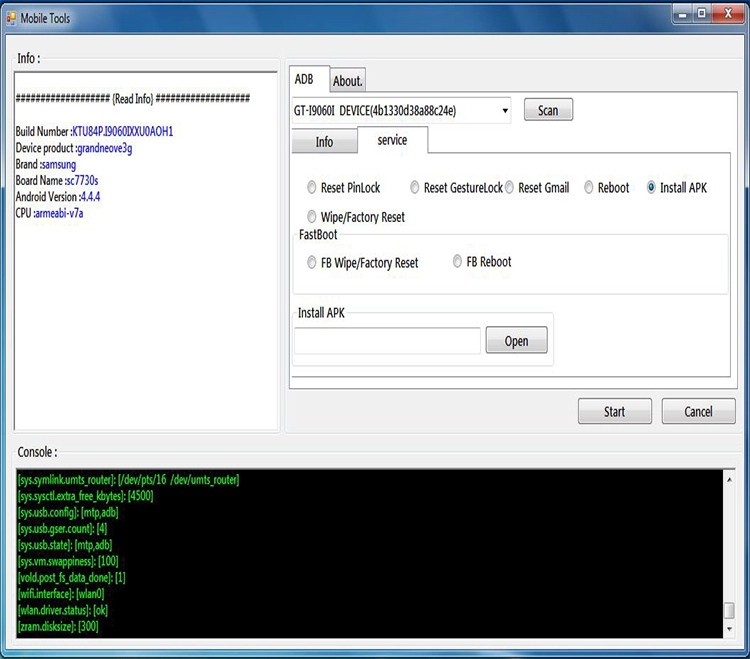Click the Cancel button

(x=698, y=411)
